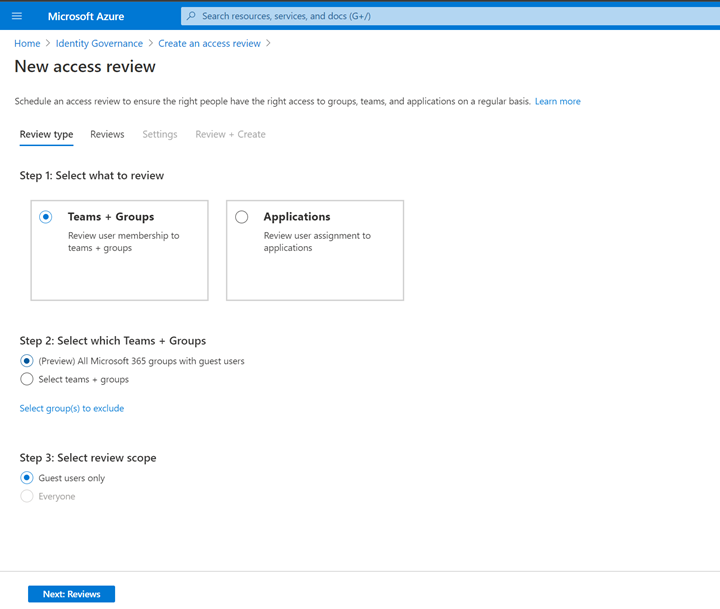Click the Review user membership to teams + groups description
Image resolution: width=720 pixels, height=609 pixels.
click(124, 242)
